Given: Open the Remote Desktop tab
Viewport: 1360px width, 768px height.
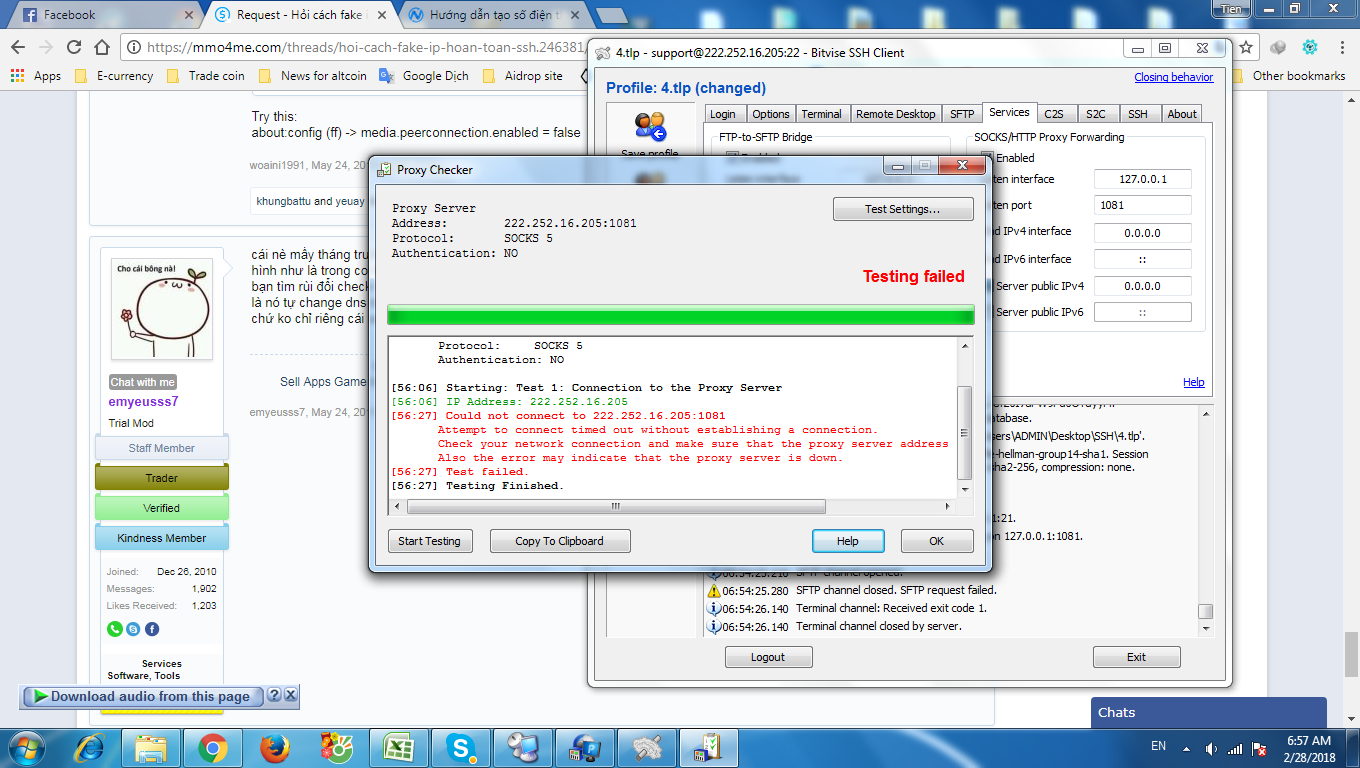Looking at the screenshot, I should (x=896, y=114).
